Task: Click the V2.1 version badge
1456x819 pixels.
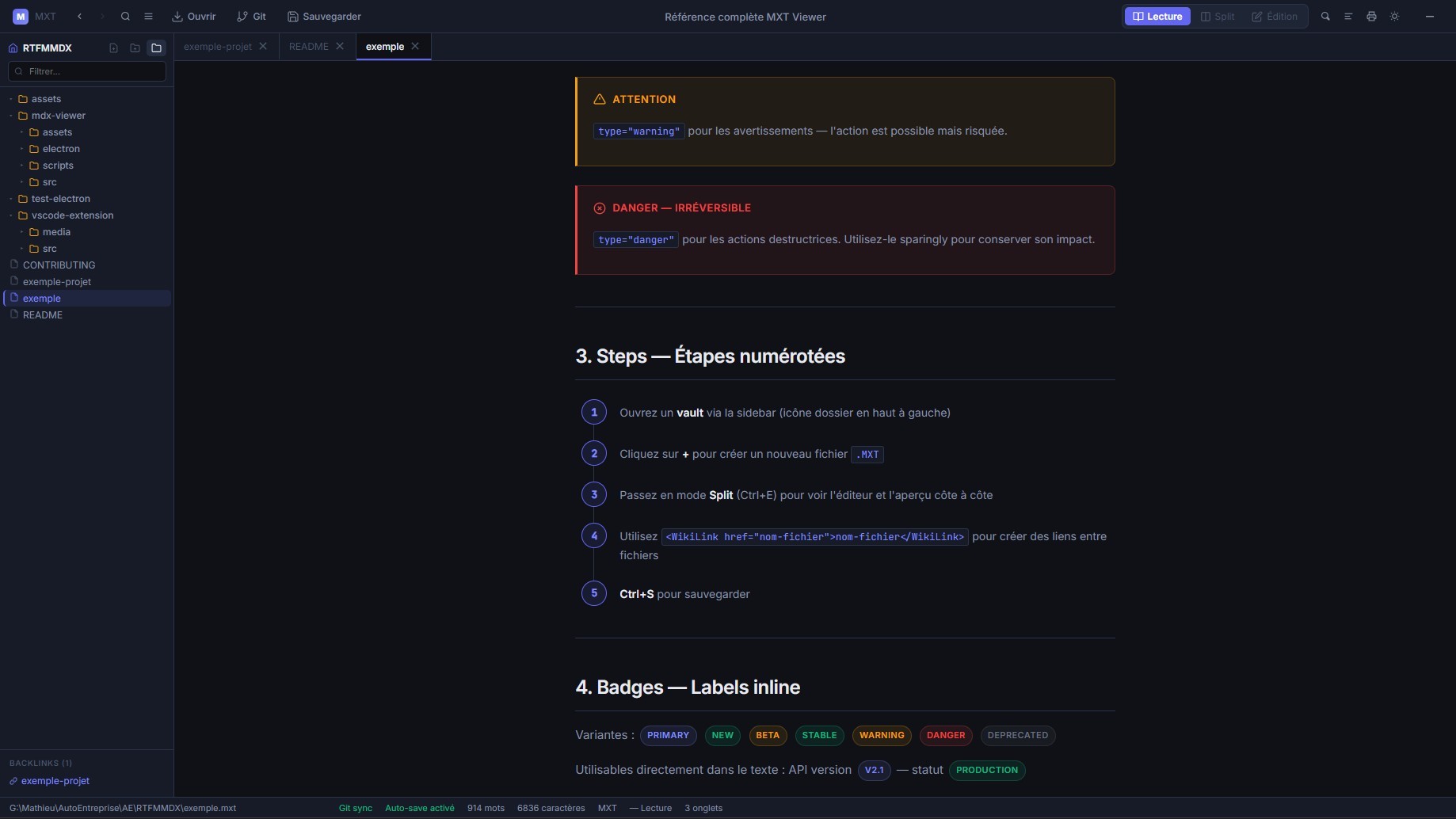Action: coord(875,771)
